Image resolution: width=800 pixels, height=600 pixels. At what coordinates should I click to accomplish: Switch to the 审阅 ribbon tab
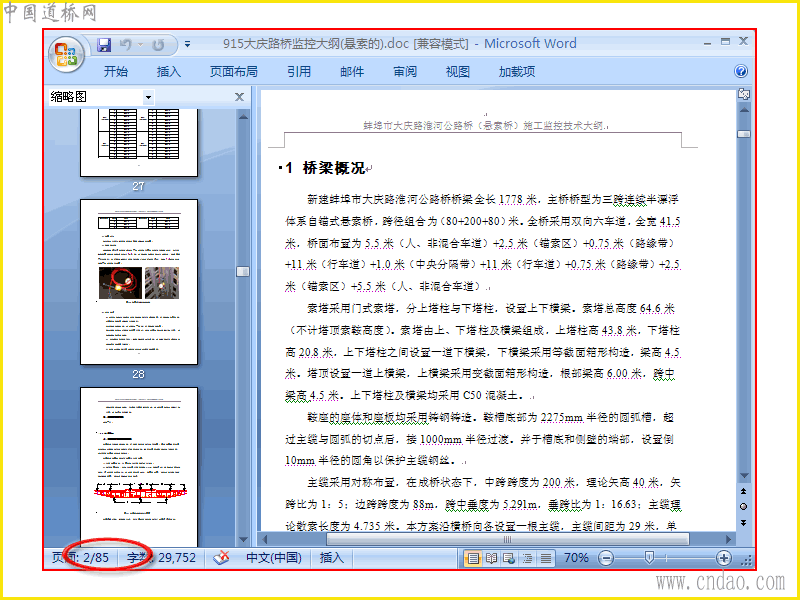[405, 71]
